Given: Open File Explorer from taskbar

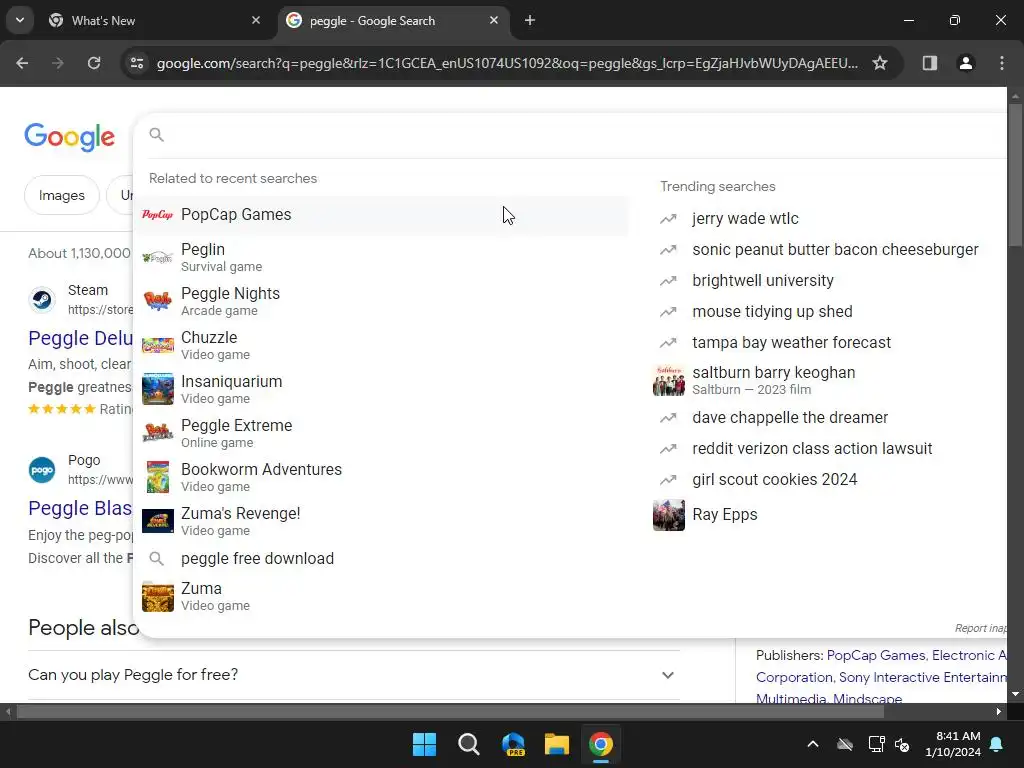Looking at the screenshot, I should coord(557,744).
